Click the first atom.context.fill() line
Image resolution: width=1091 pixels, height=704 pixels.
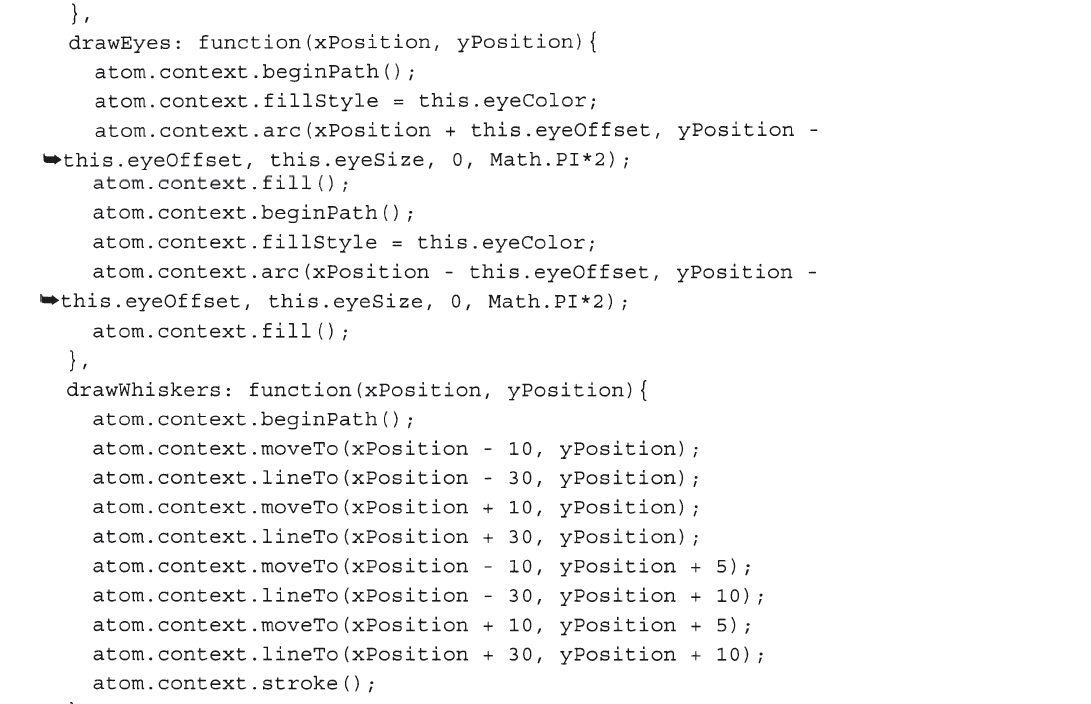(x=221, y=184)
